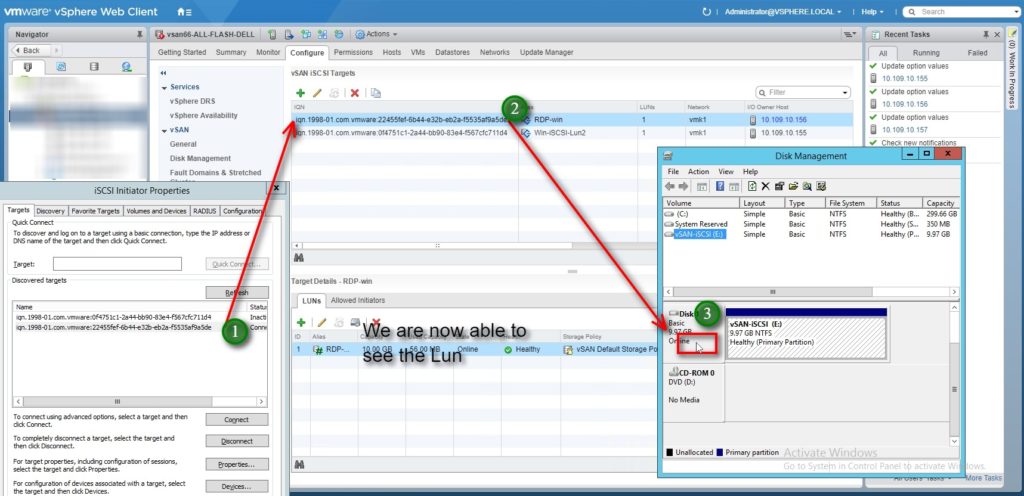Click the red delete target icon
This screenshot has height=496, width=1024.
(x=354, y=92)
